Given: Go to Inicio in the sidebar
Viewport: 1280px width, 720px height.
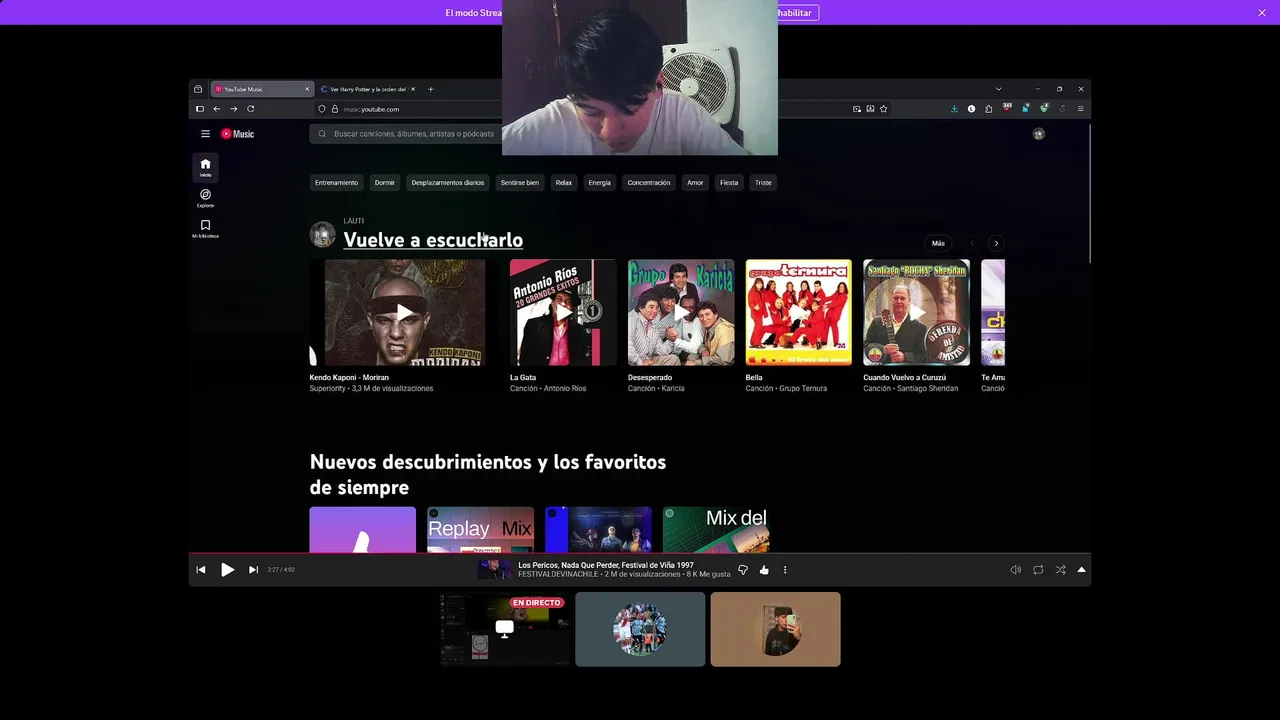Looking at the screenshot, I should (x=205, y=167).
